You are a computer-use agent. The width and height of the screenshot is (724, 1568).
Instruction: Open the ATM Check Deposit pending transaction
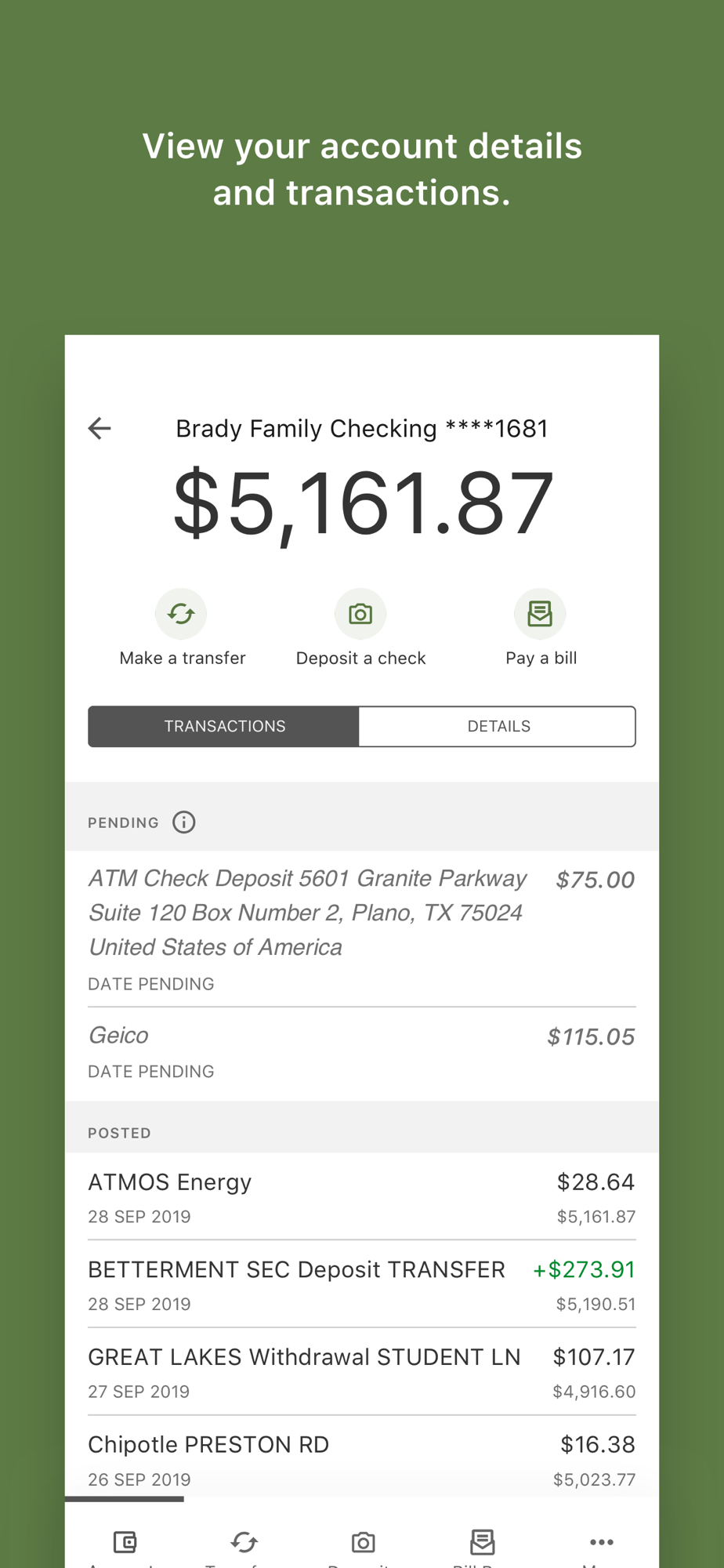(x=362, y=929)
